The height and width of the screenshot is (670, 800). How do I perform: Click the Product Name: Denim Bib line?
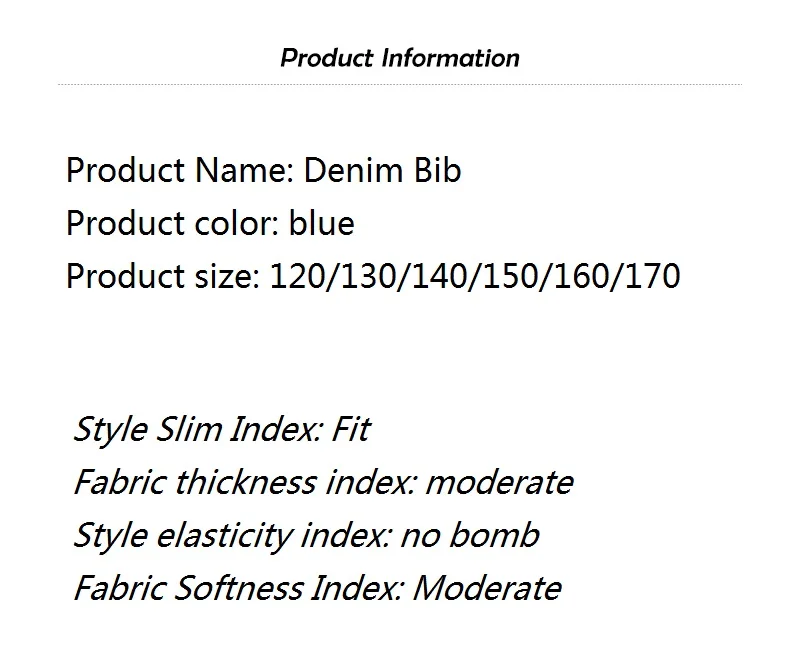click(x=264, y=170)
